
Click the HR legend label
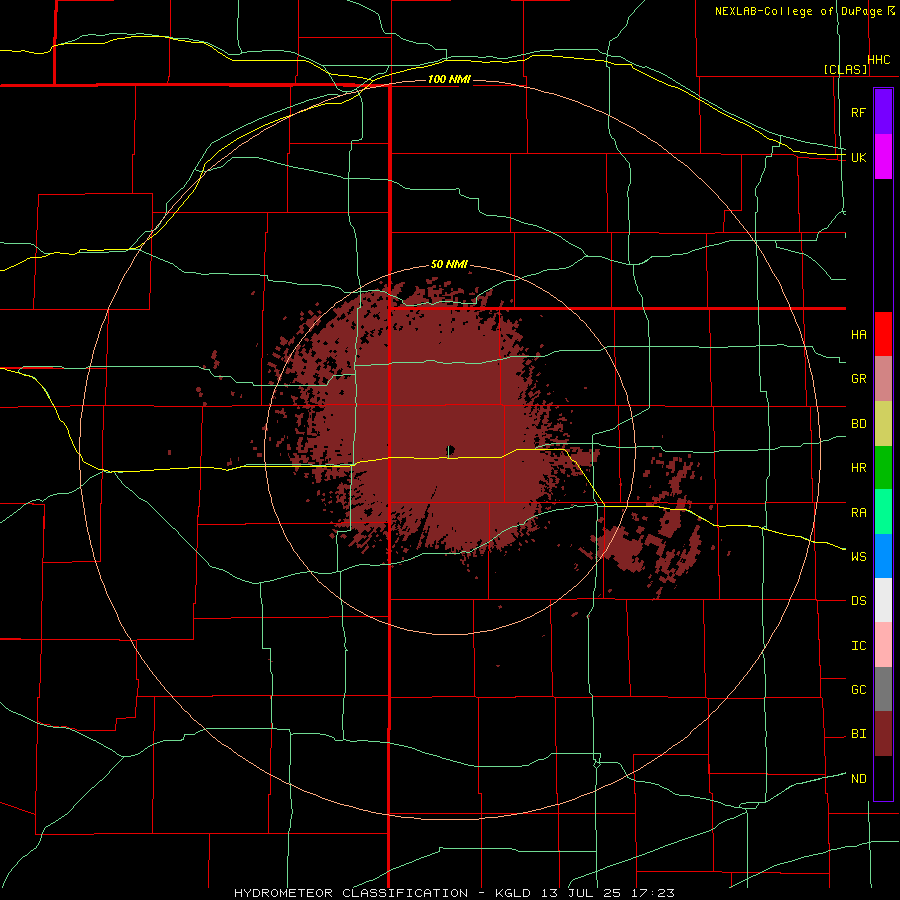click(859, 468)
